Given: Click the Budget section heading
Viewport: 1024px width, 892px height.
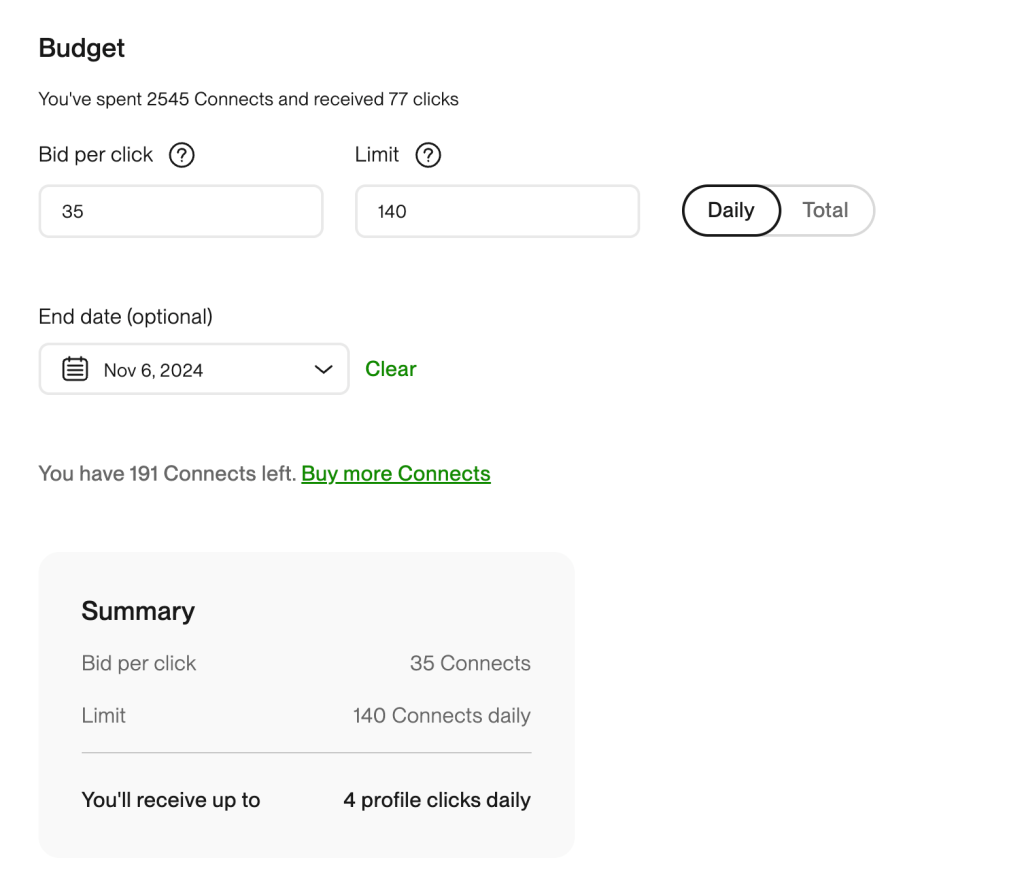Looking at the screenshot, I should coord(82,47).
